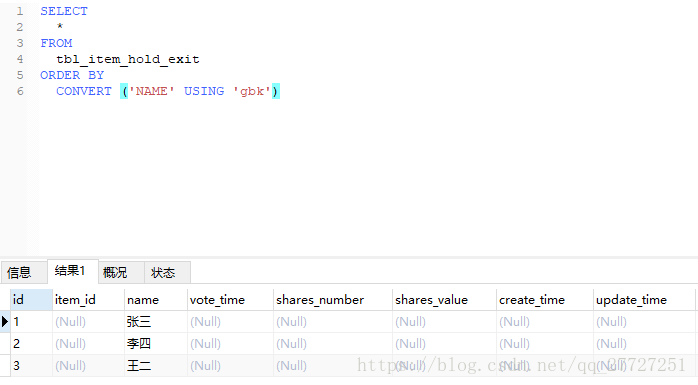This screenshot has height=385, width=698.
Task: Click update_time cell in 李四 row
Action: [x=644, y=344]
